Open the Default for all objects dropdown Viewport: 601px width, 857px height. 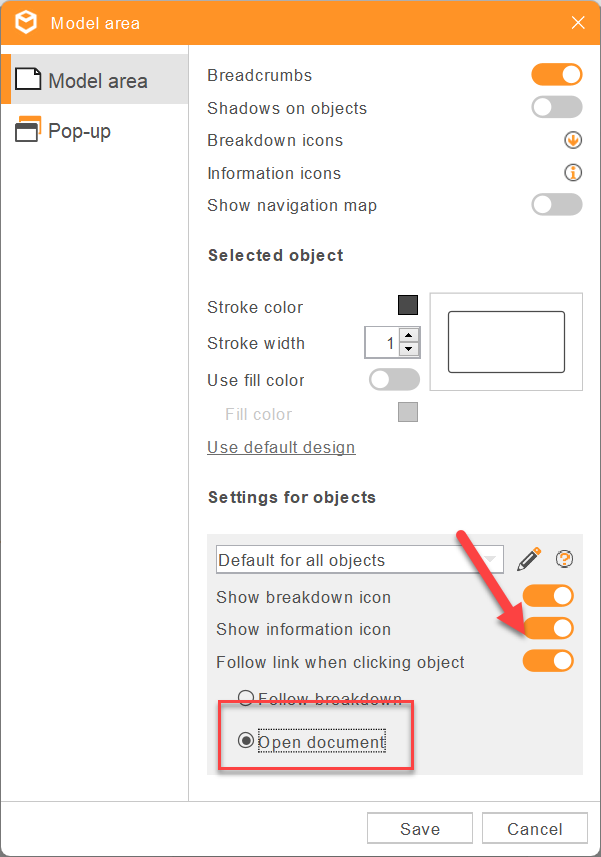point(360,559)
